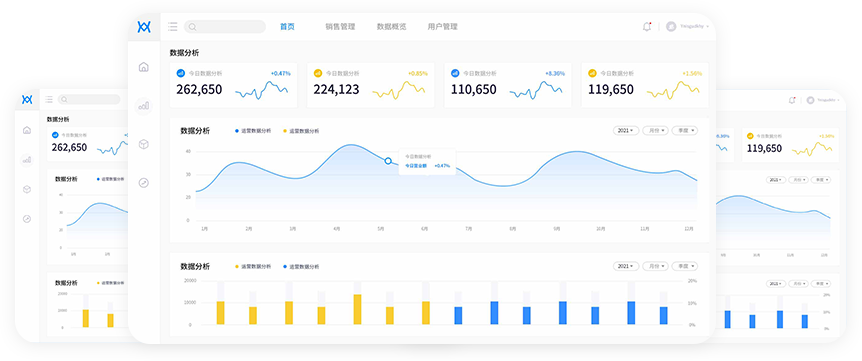Viewport: 862px width, 361px height.
Task: Go to the 用户管理 tab
Action: (443, 26)
